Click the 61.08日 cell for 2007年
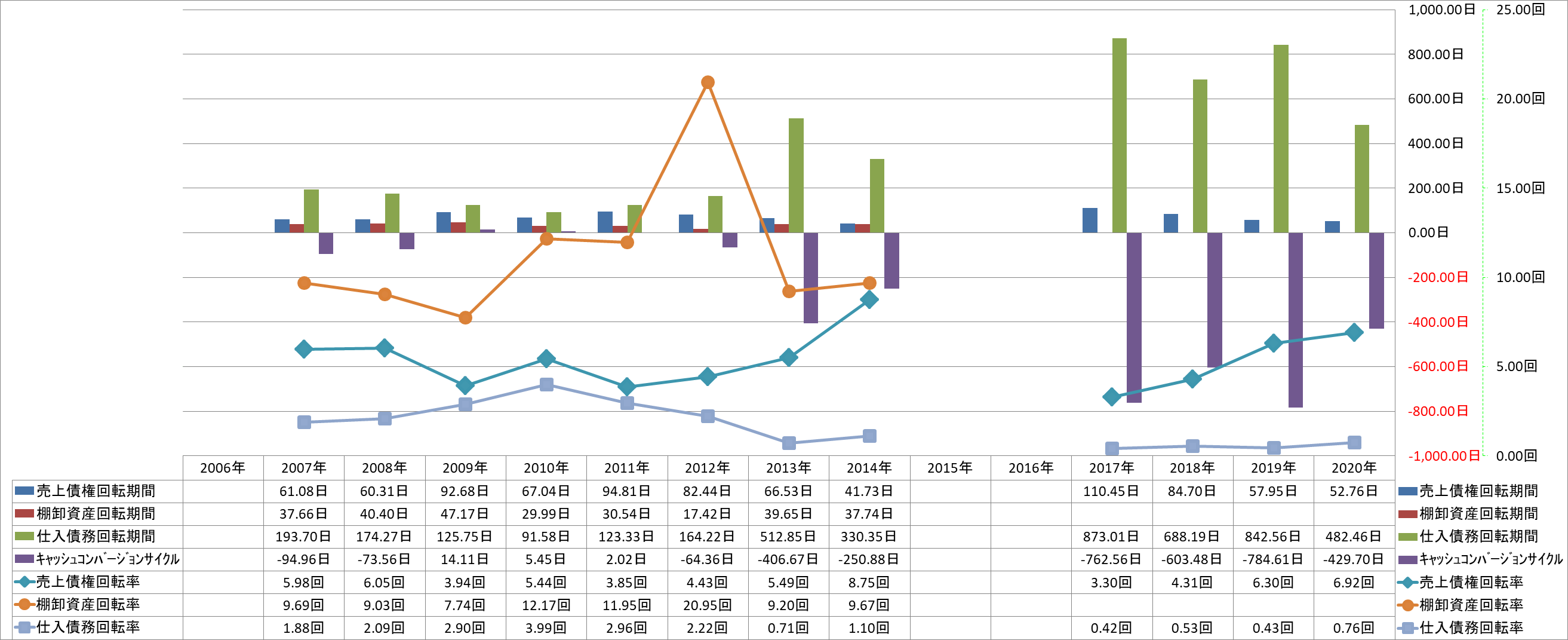The width and height of the screenshot is (1568, 640). click(303, 491)
